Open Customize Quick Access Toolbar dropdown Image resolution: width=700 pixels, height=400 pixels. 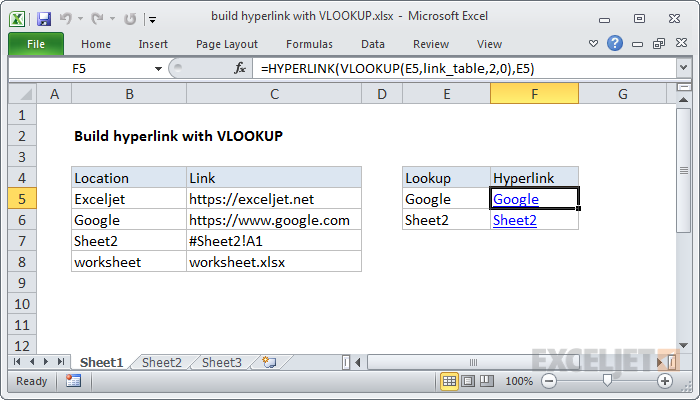[x=153, y=20]
